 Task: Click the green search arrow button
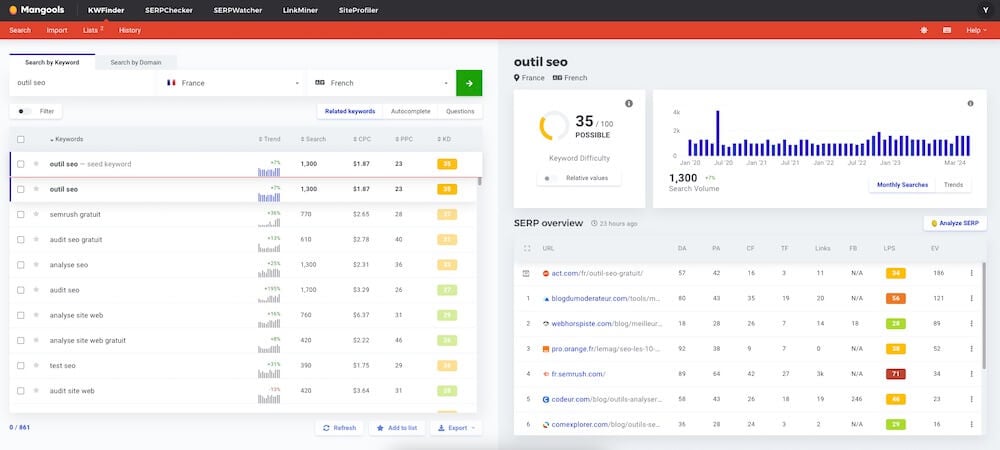[x=469, y=83]
